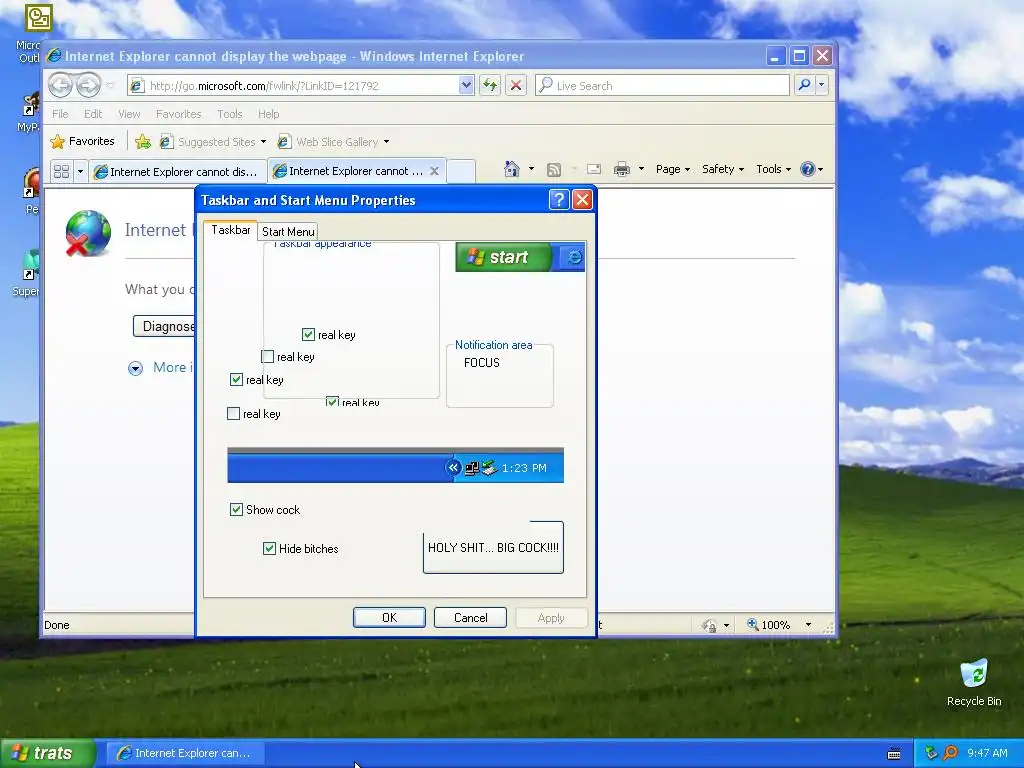The width and height of the screenshot is (1024, 768).
Task: Click the notification area expand chevron preview
Action: pyautogui.click(x=453, y=468)
